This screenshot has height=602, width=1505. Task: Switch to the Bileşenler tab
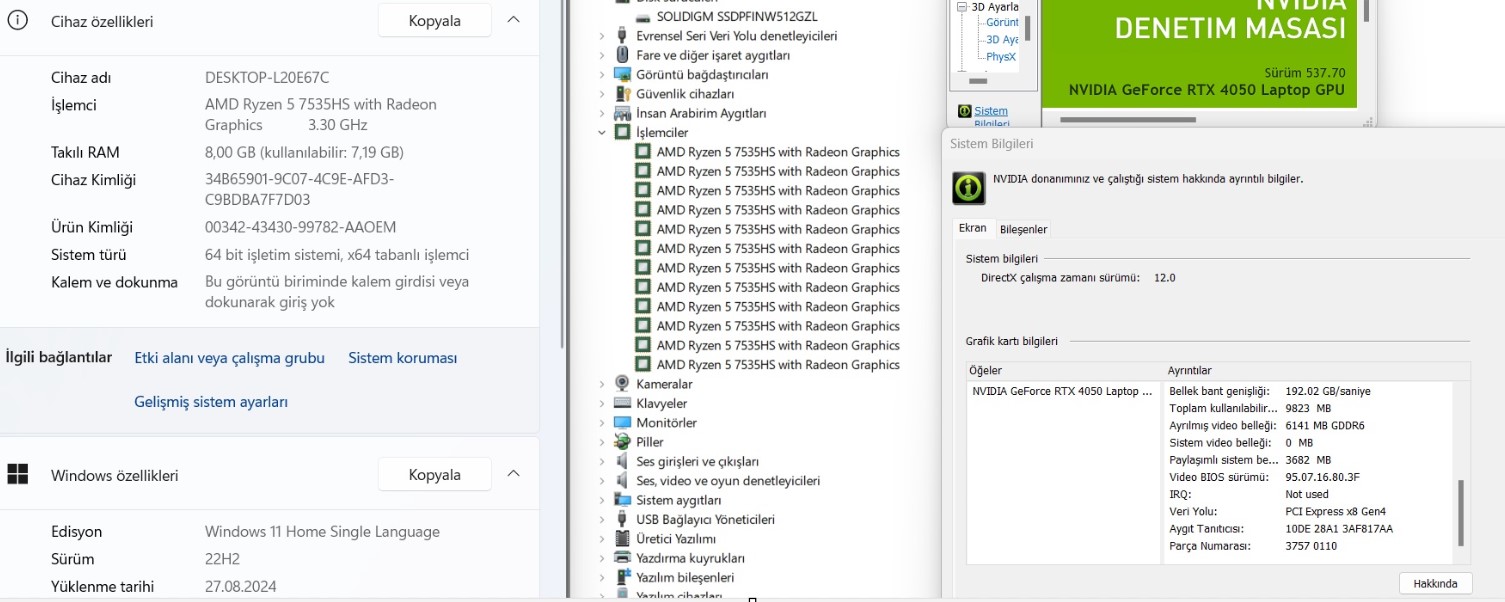pos(1024,229)
